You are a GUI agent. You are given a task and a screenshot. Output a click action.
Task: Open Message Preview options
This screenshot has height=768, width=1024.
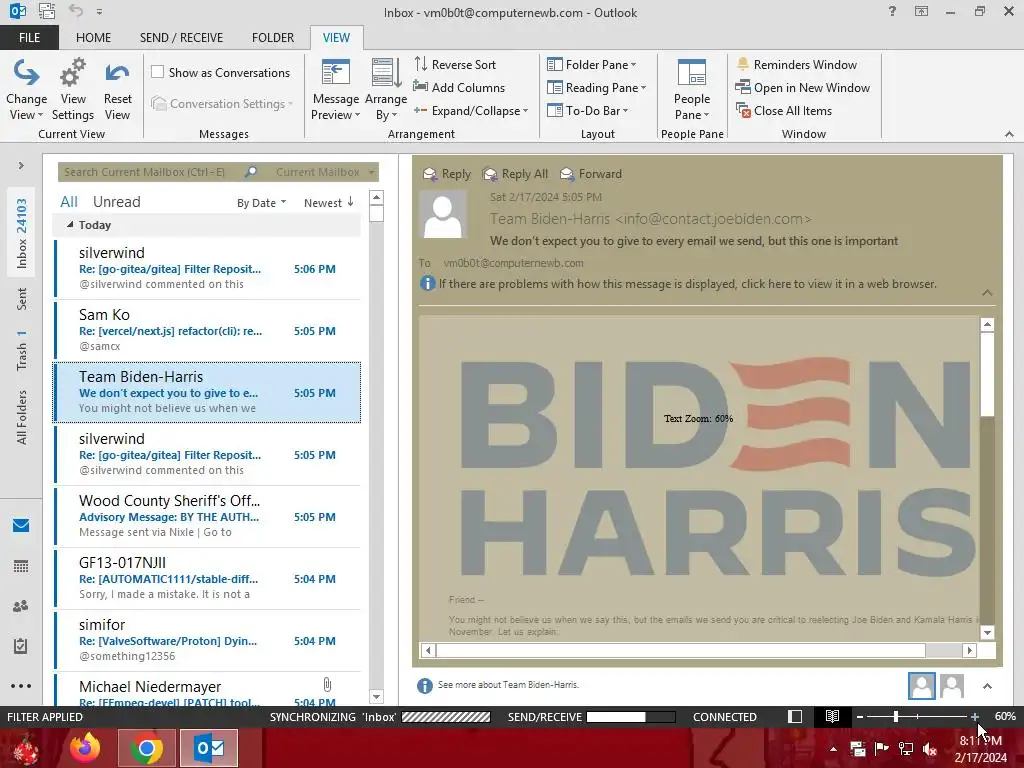(x=336, y=90)
